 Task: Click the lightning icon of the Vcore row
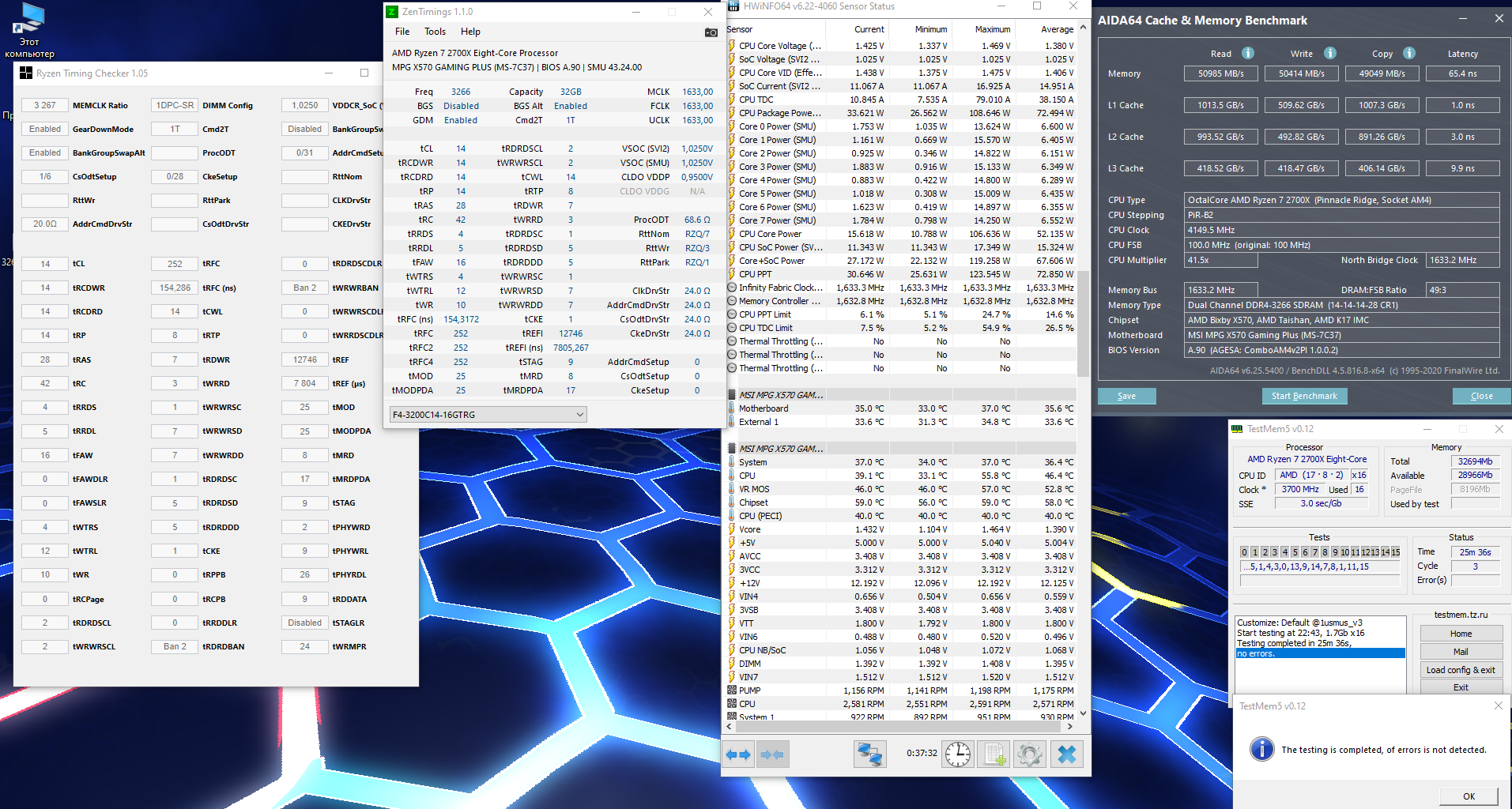(732, 529)
